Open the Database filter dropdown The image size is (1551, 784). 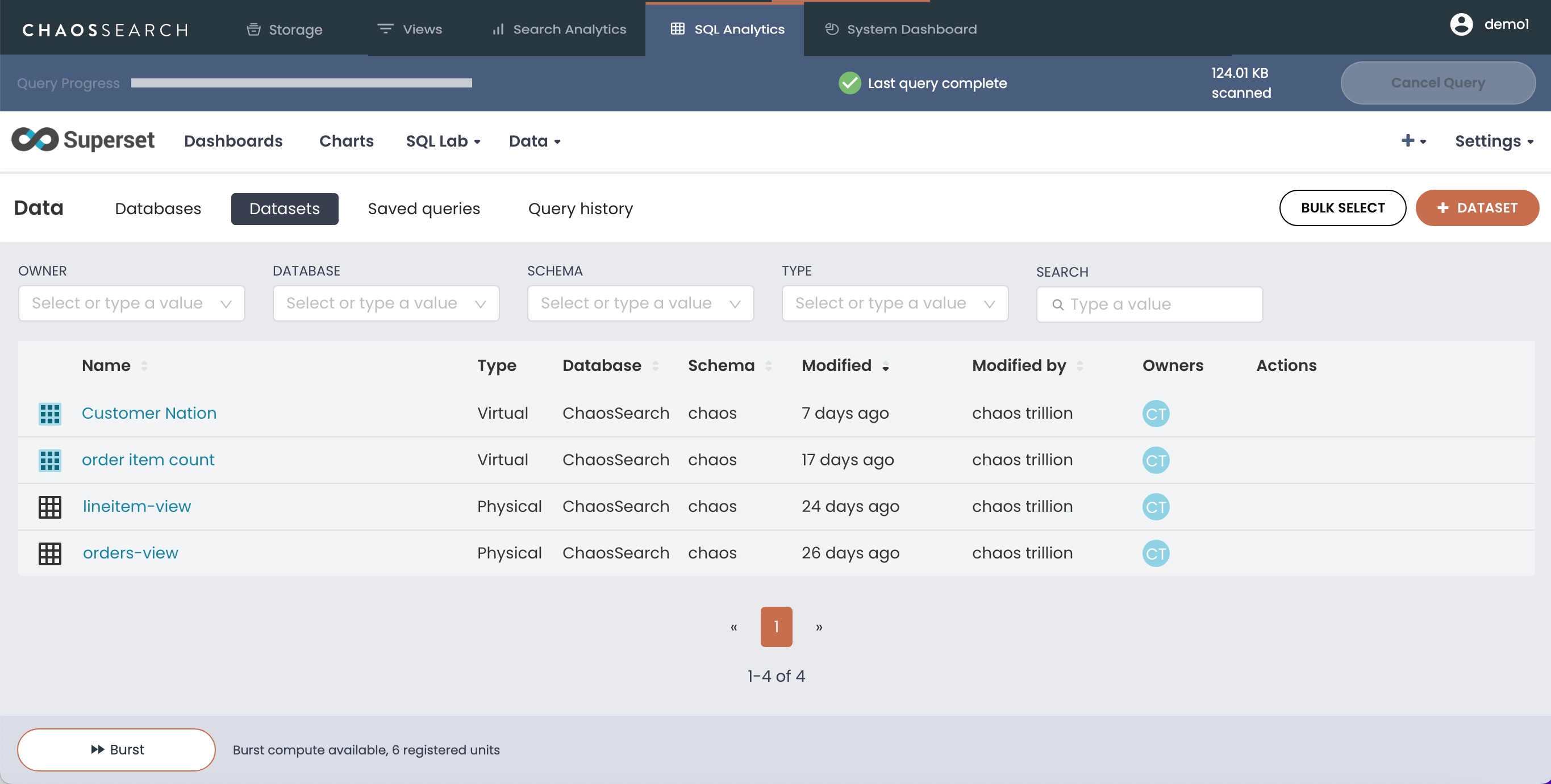point(386,303)
